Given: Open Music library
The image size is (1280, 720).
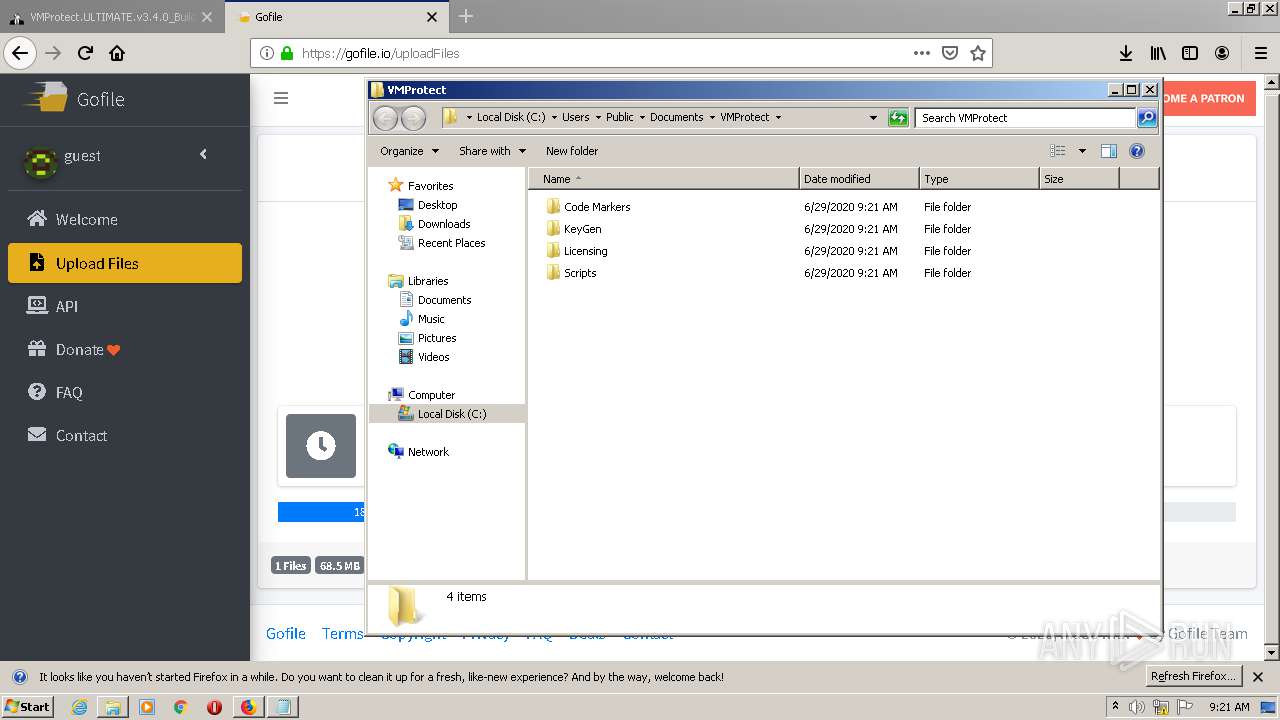Looking at the screenshot, I should (x=431, y=319).
